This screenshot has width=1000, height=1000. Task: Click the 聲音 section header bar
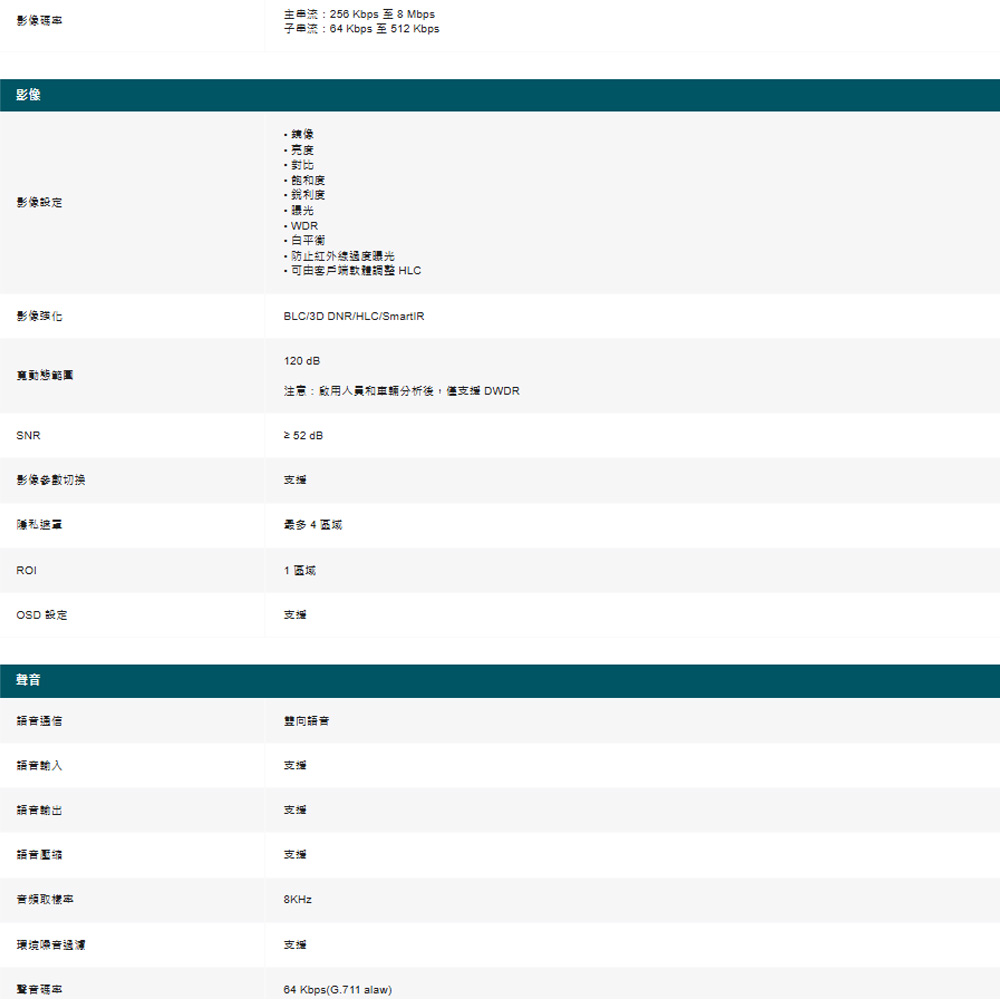coord(500,681)
